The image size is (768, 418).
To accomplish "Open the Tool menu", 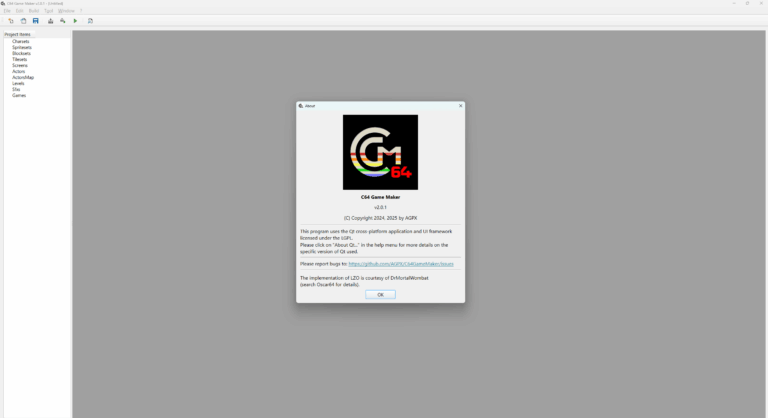I will pos(48,11).
